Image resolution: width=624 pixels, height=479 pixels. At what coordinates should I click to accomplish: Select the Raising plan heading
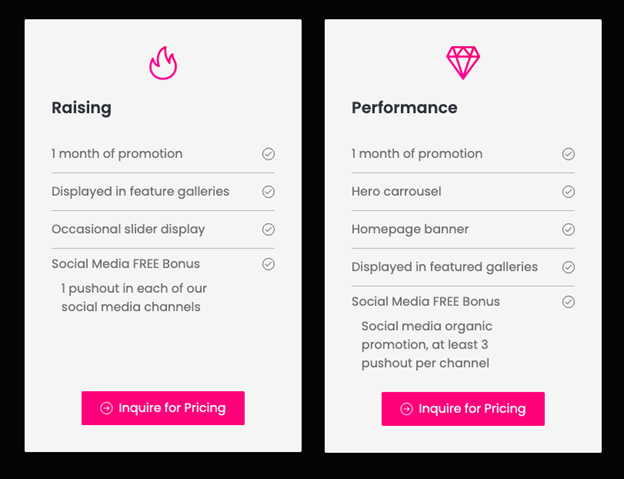tap(82, 108)
